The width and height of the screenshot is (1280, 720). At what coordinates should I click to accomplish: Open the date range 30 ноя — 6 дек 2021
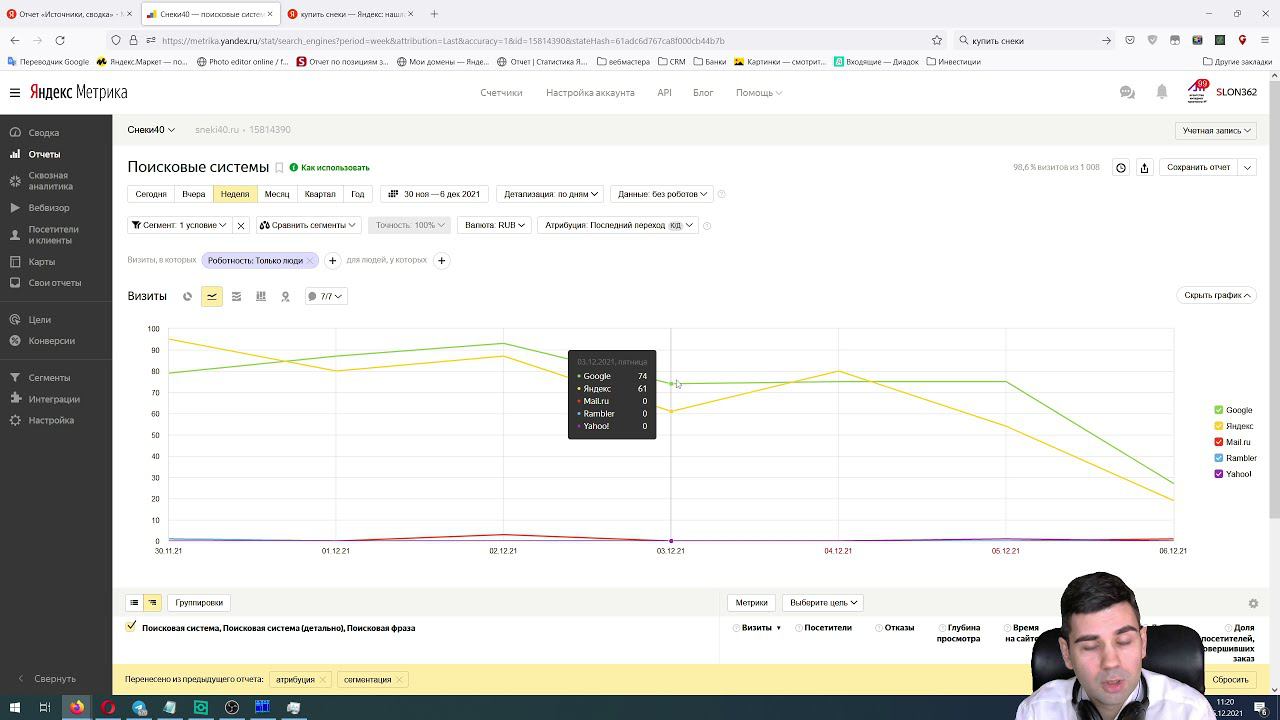point(435,194)
